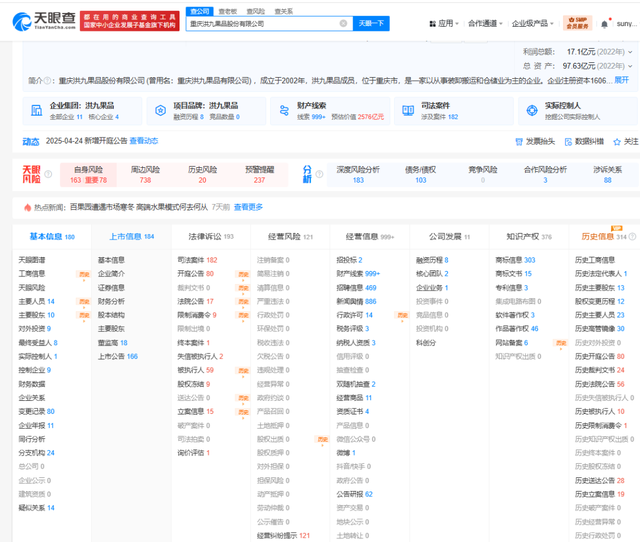This screenshot has width=640, height=542.
Task: Open the 应用 dropdown menu
Action: [x=447, y=23]
